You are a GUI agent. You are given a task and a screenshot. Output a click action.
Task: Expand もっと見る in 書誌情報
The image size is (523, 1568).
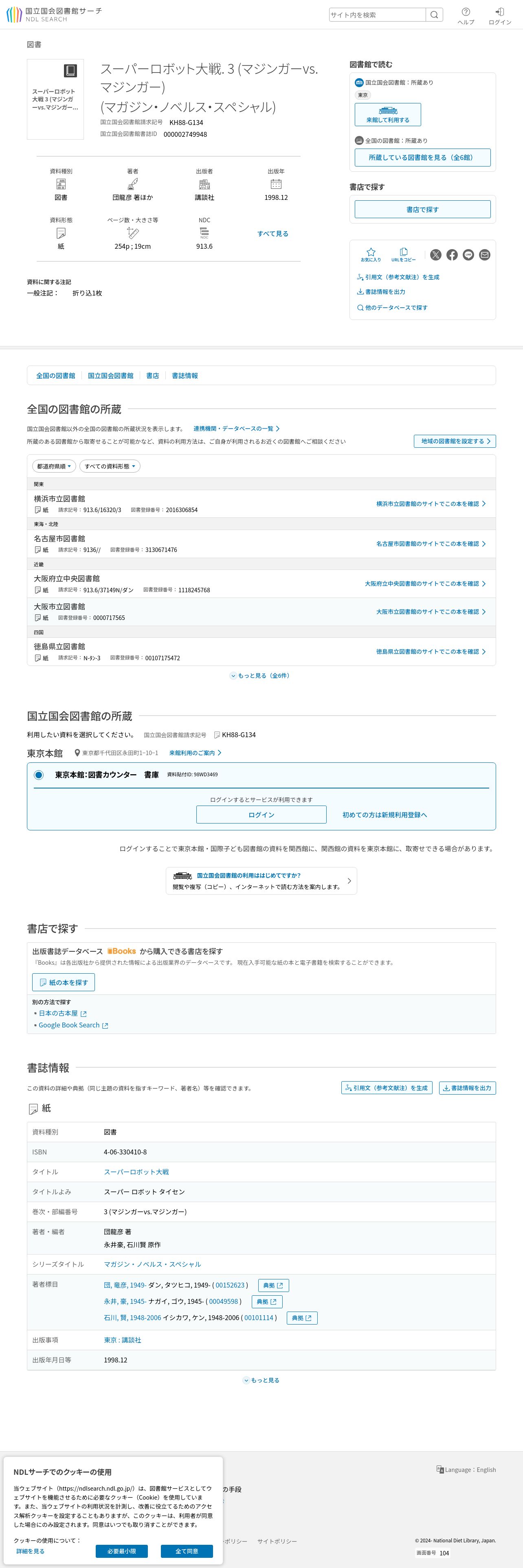(x=261, y=1380)
